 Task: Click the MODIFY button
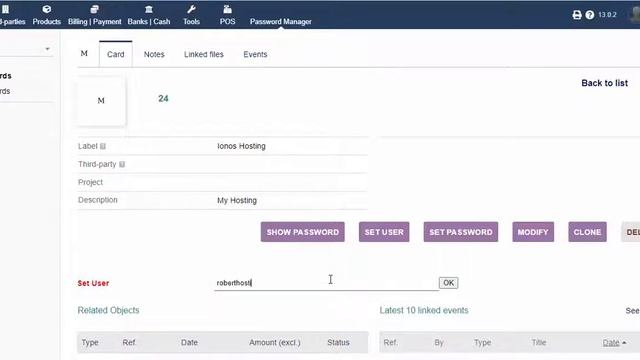click(533, 232)
